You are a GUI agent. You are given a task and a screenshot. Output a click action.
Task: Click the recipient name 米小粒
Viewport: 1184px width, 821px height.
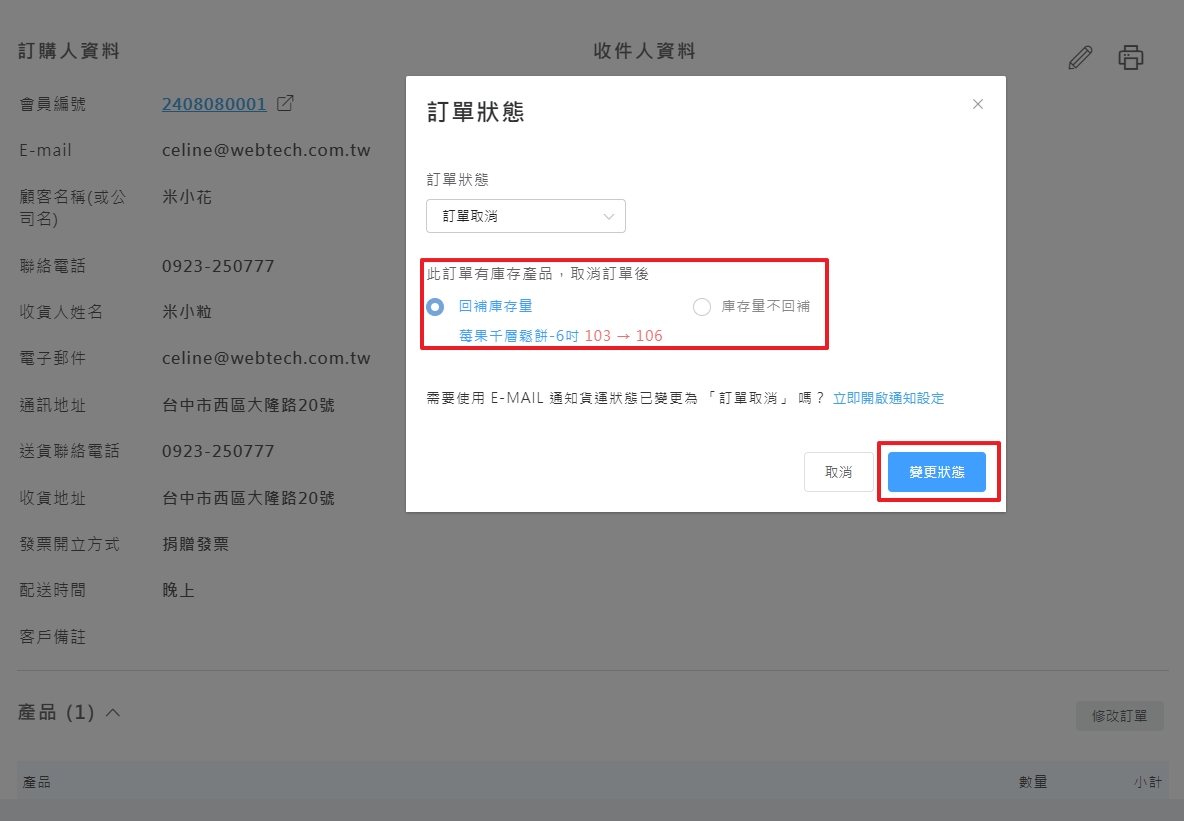(187, 312)
